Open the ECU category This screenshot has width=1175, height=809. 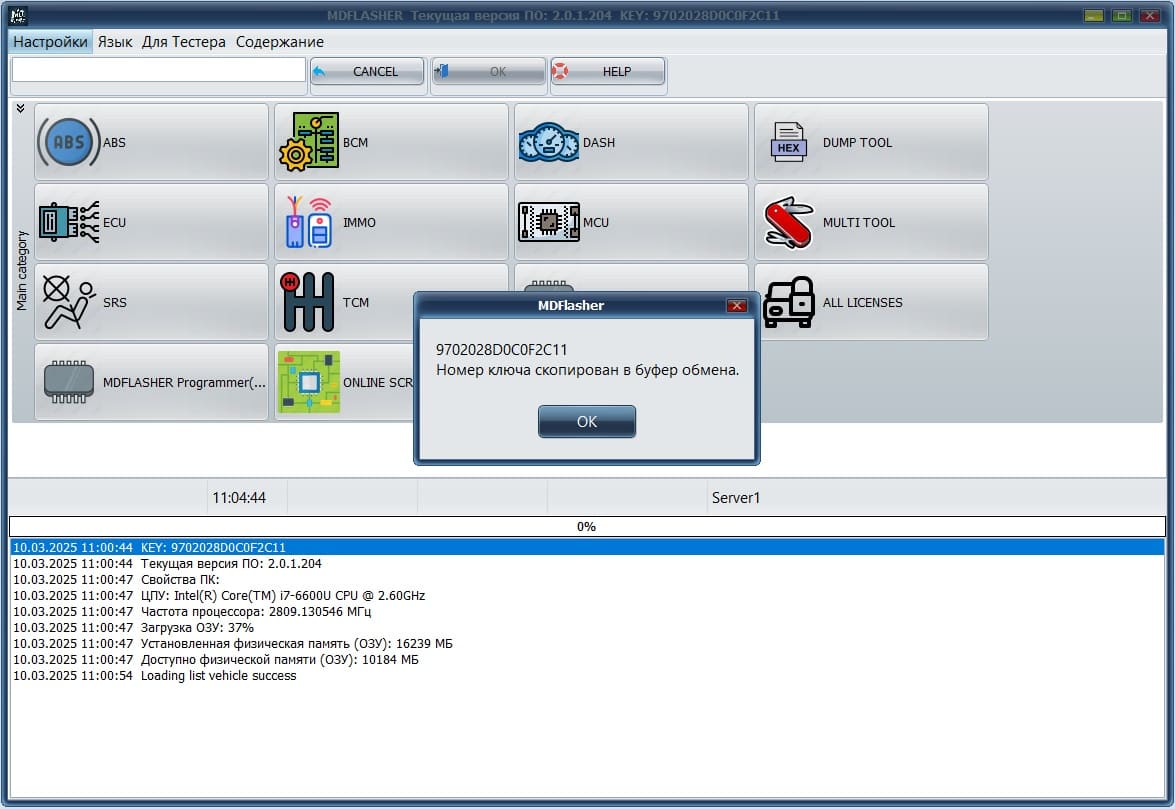(151, 222)
